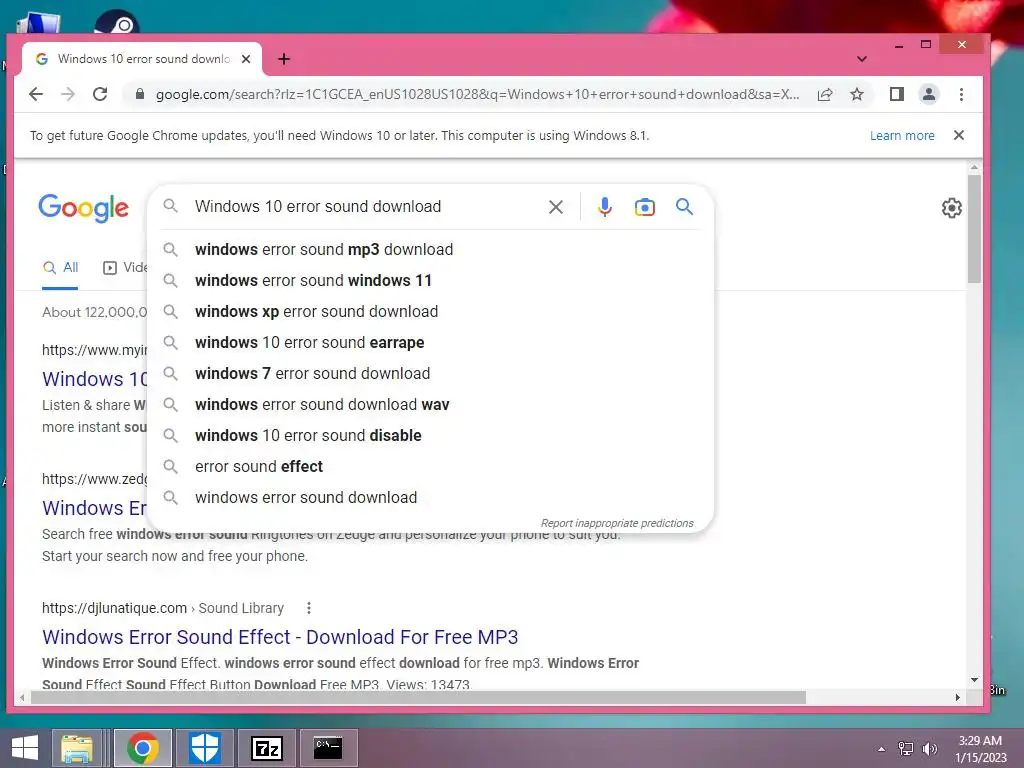Screen dimensions: 1024x768
Task: Open File Explorer from the taskbar
Action: coord(76,748)
